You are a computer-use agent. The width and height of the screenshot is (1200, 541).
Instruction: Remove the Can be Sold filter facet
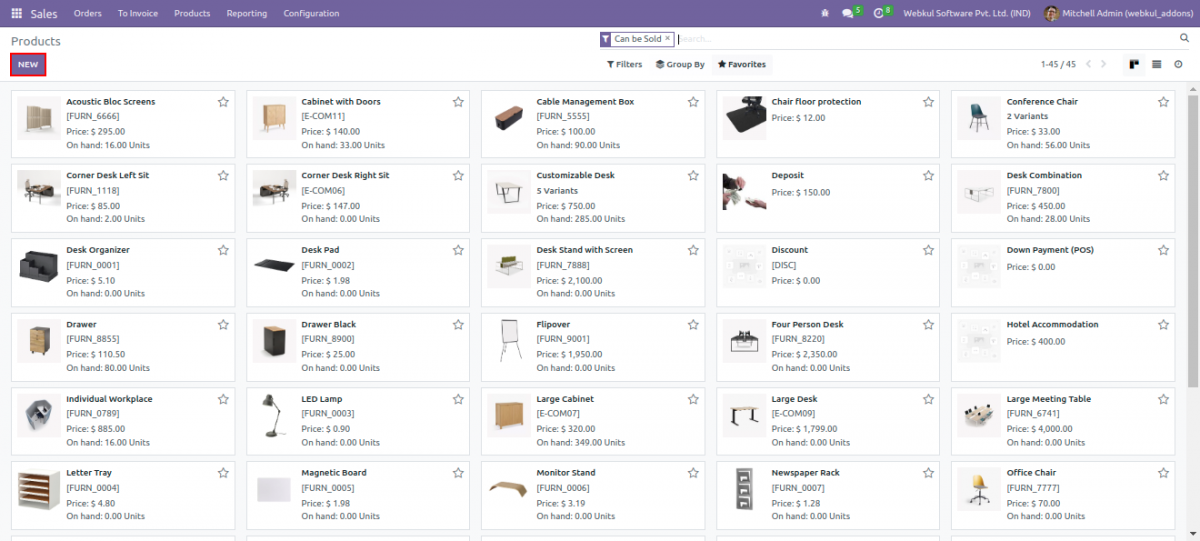click(x=668, y=38)
